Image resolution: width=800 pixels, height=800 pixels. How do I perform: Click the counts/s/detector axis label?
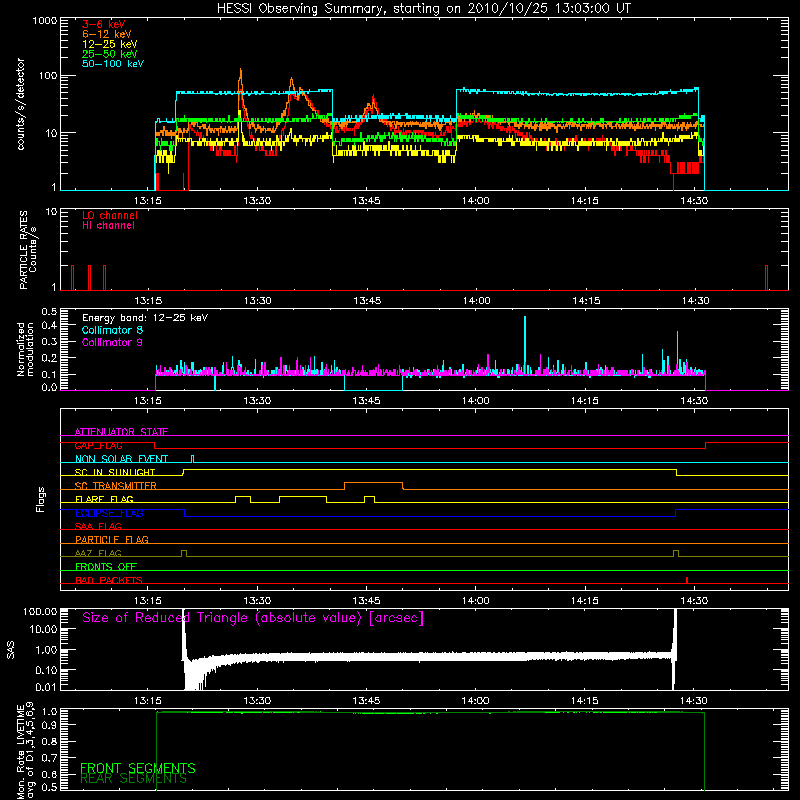coord(21,104)
